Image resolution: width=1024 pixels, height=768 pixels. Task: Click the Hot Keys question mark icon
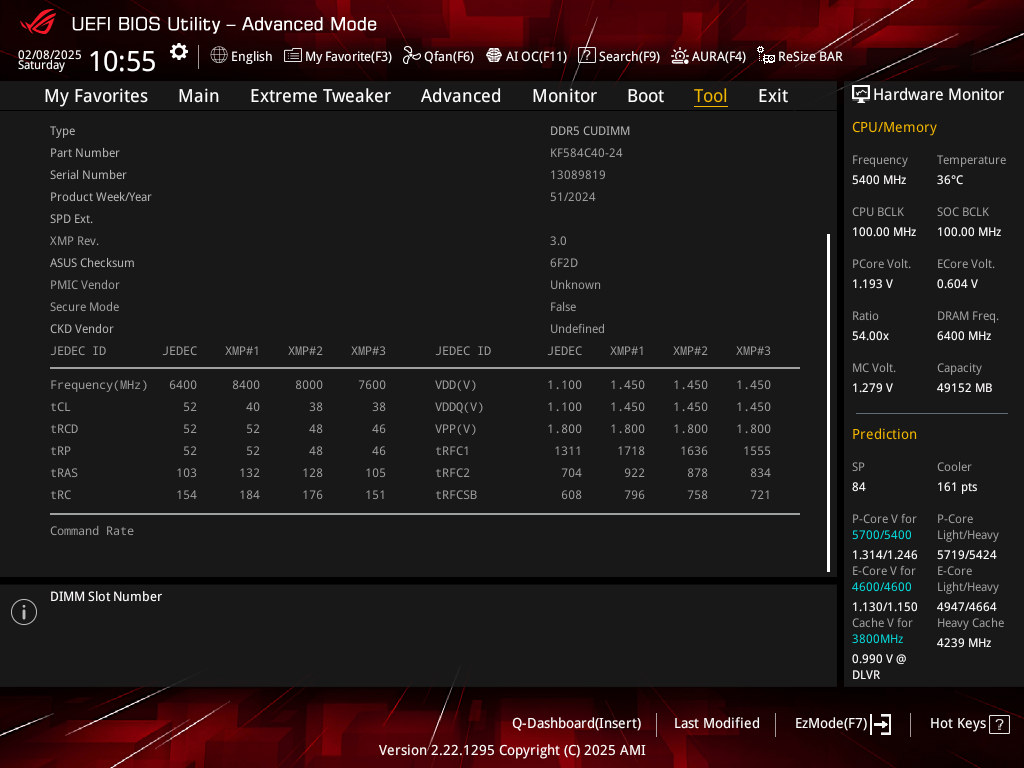click(x=999, y=724)
